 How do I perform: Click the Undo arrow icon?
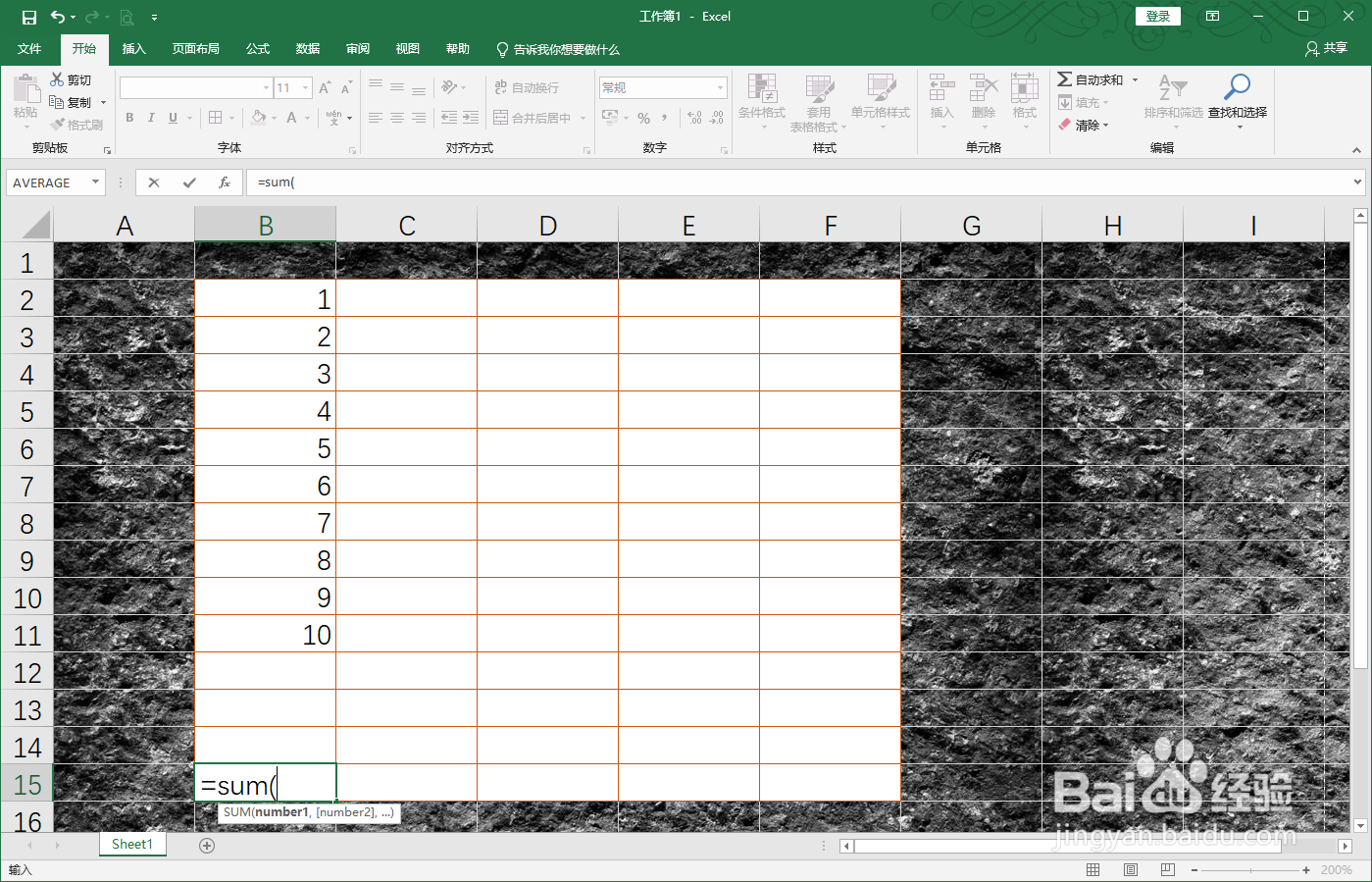pyautogui.click(x=58, y=17)
